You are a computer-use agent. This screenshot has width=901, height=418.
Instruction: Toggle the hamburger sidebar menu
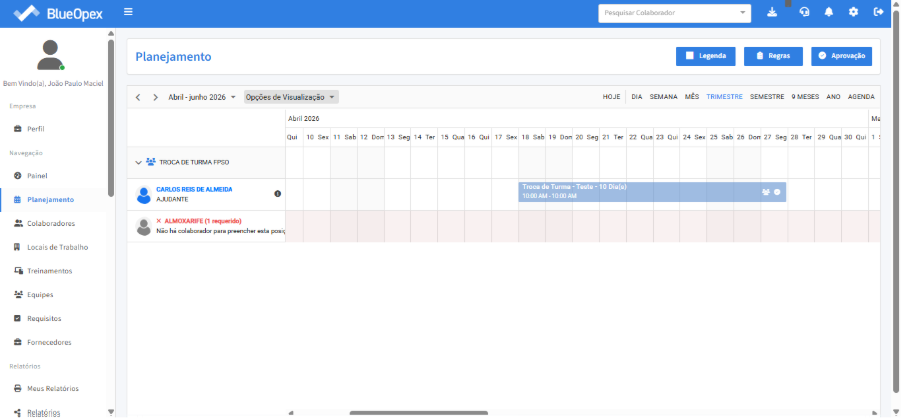pos(128,11)
